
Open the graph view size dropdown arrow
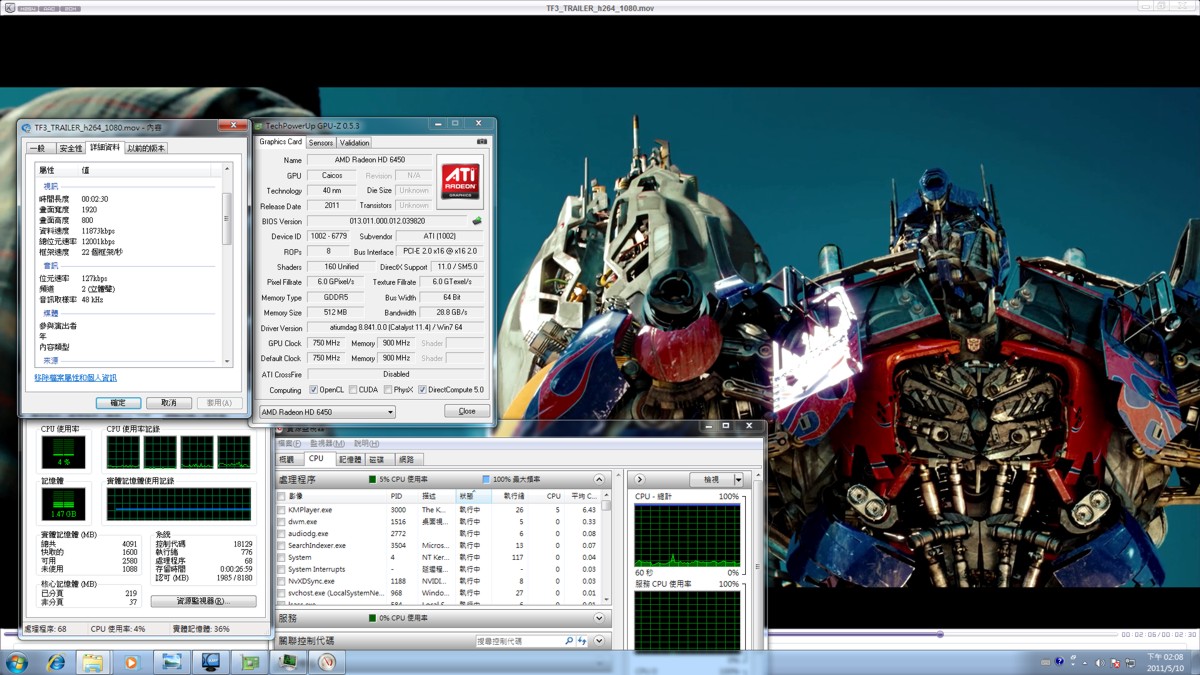coord(738,480)
